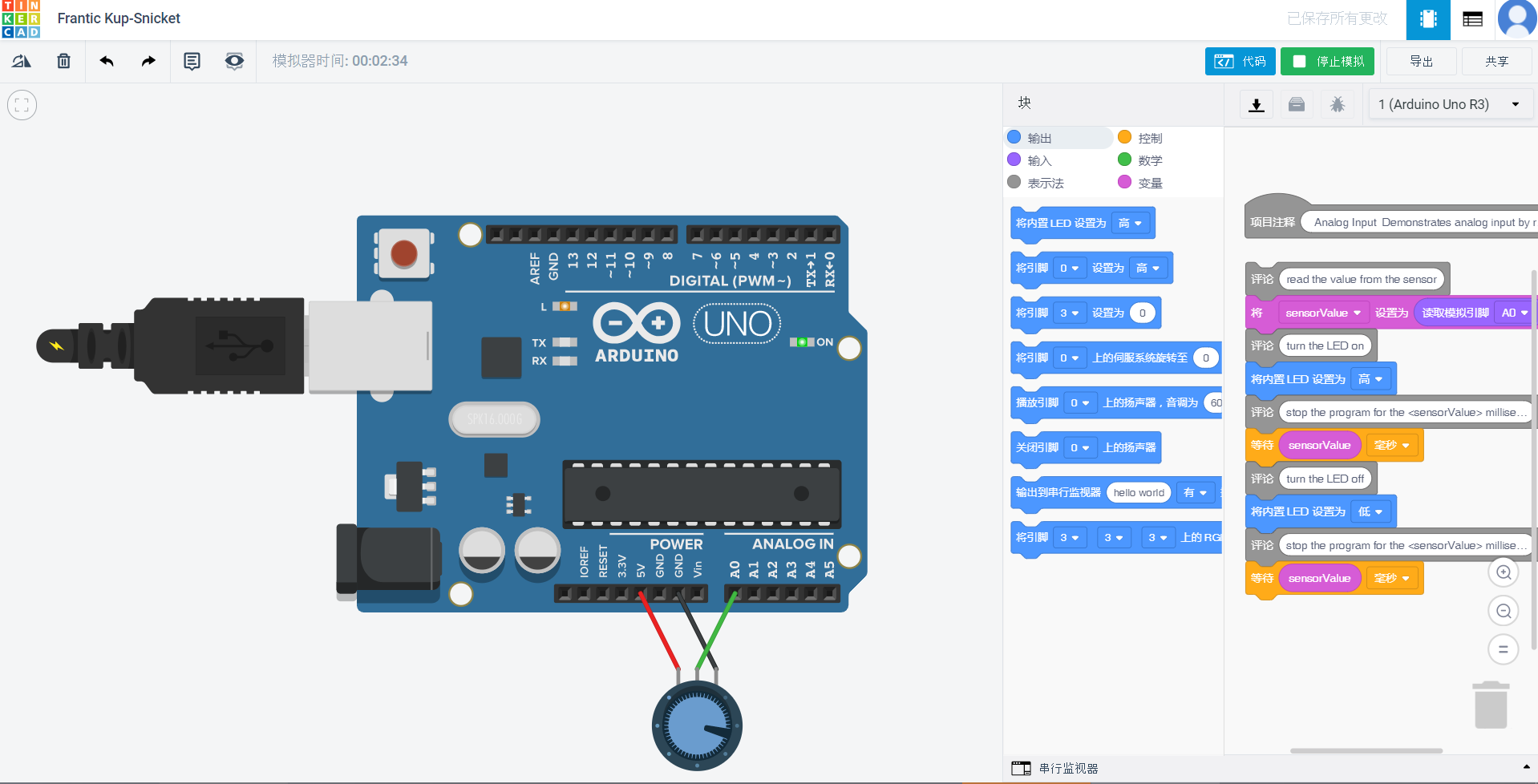Open pin dropdown in servo rotate block

pyautogui.click(x=1069, y=358)
